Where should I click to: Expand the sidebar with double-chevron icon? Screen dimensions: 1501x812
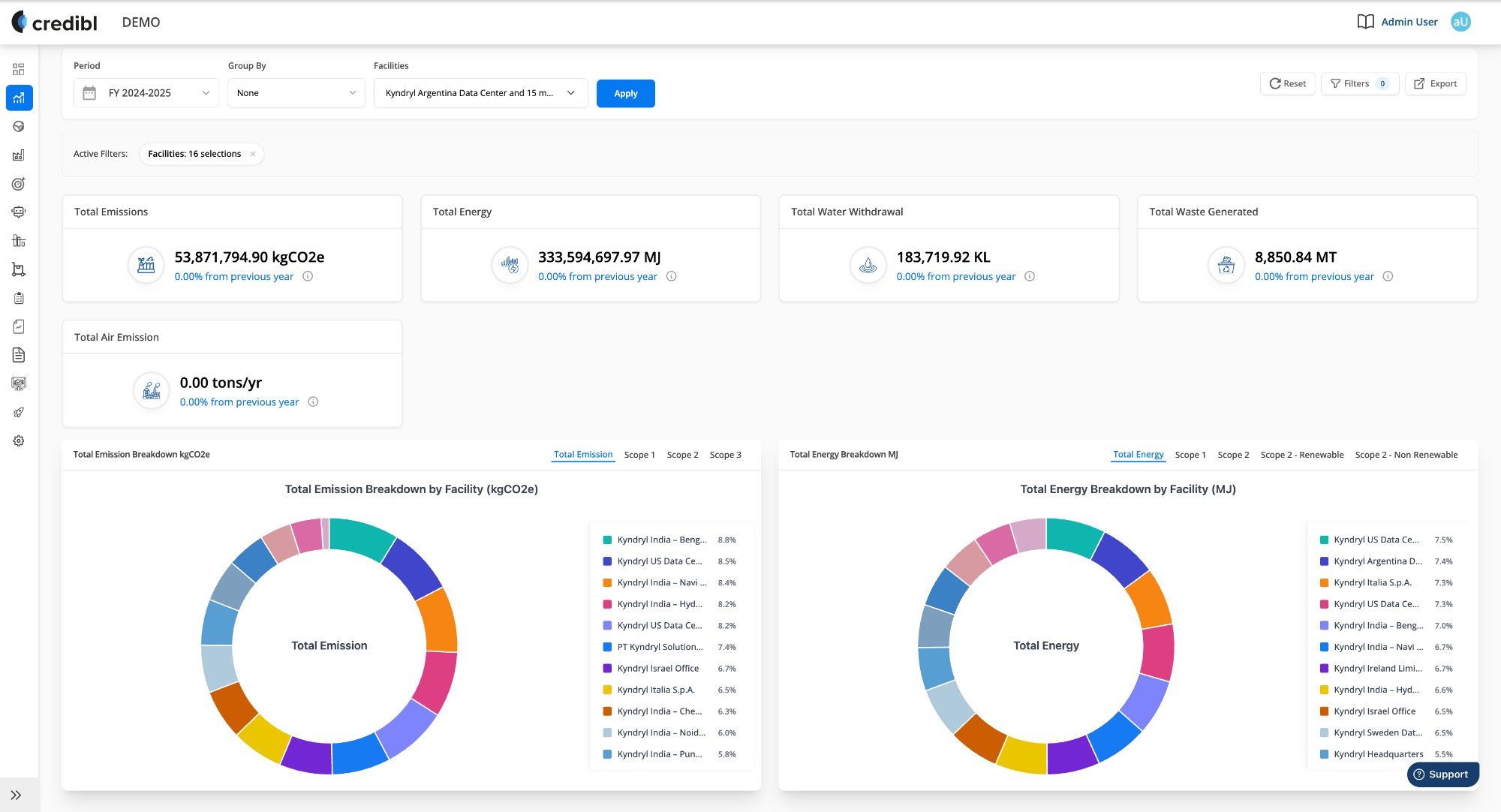point(16,795)
